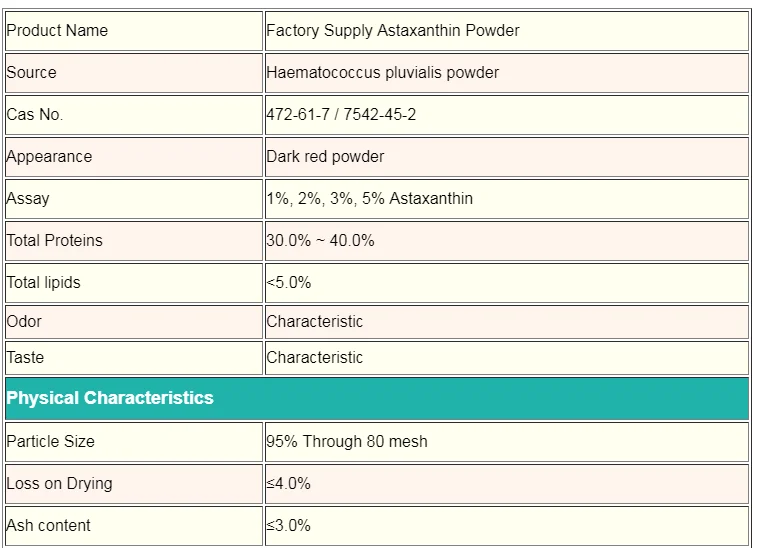Select '95% Through 80 mesh' cell
Image resolution: width=763 pixels, height=548 pixels.
pos(347,441)
